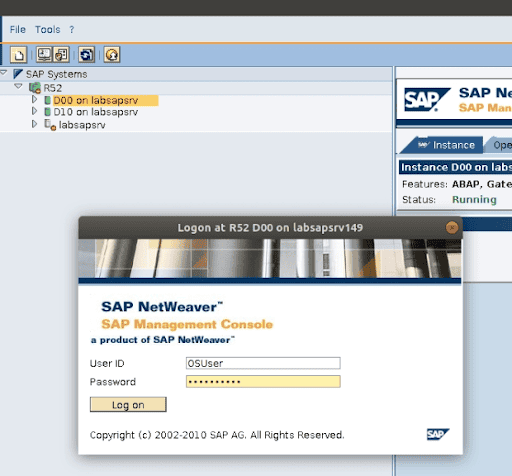The height and width of the screenshot is (476, 512).
Task: Click the User ID input field
Action: pyautogui.click(x=263, y=363)
